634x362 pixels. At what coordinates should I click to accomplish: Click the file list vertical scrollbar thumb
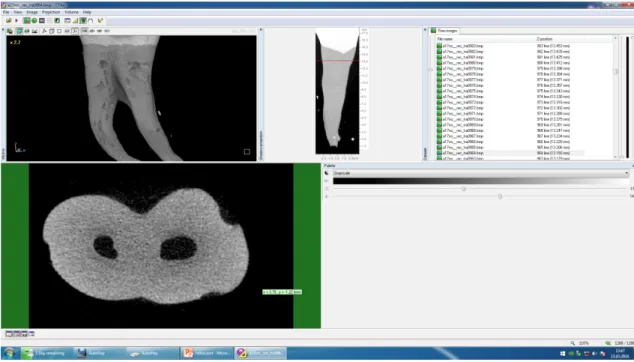[616, 72]
